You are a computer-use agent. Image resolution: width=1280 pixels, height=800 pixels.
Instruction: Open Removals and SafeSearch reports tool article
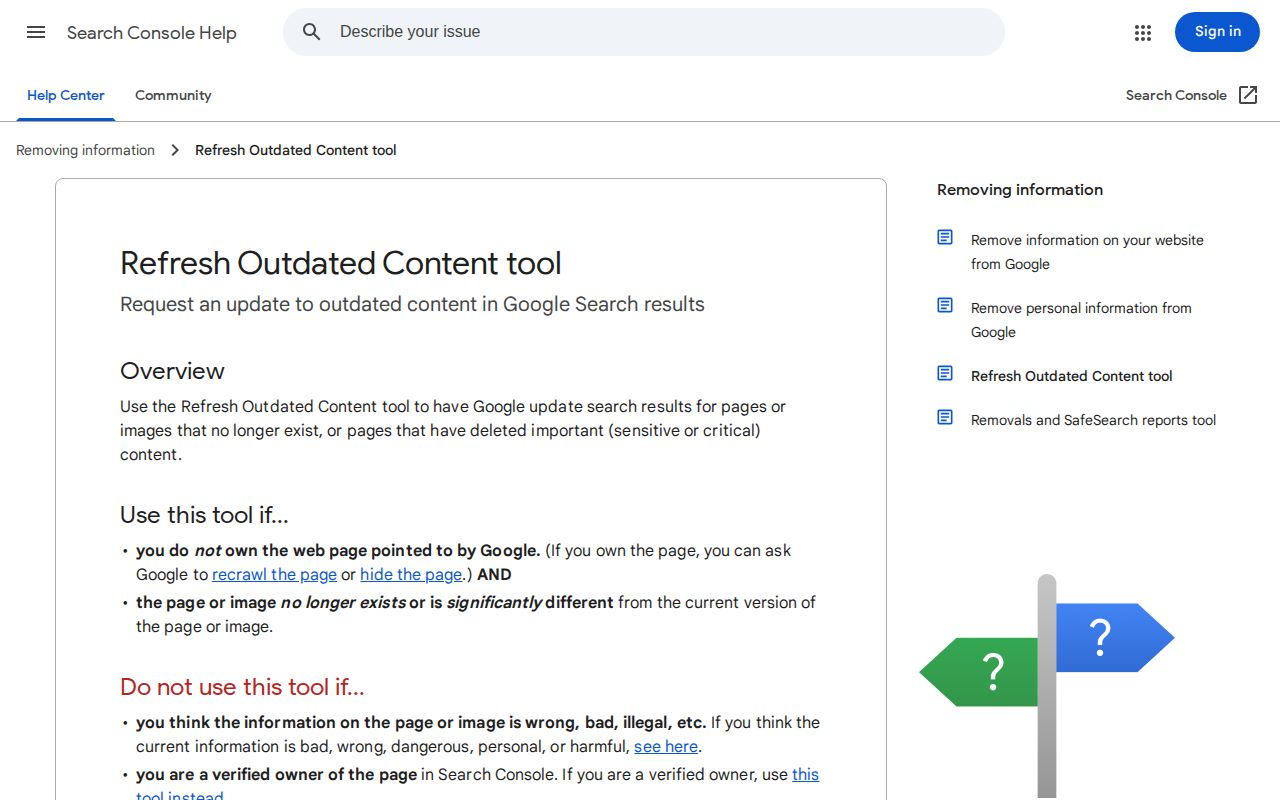[x=1093, y=420]
